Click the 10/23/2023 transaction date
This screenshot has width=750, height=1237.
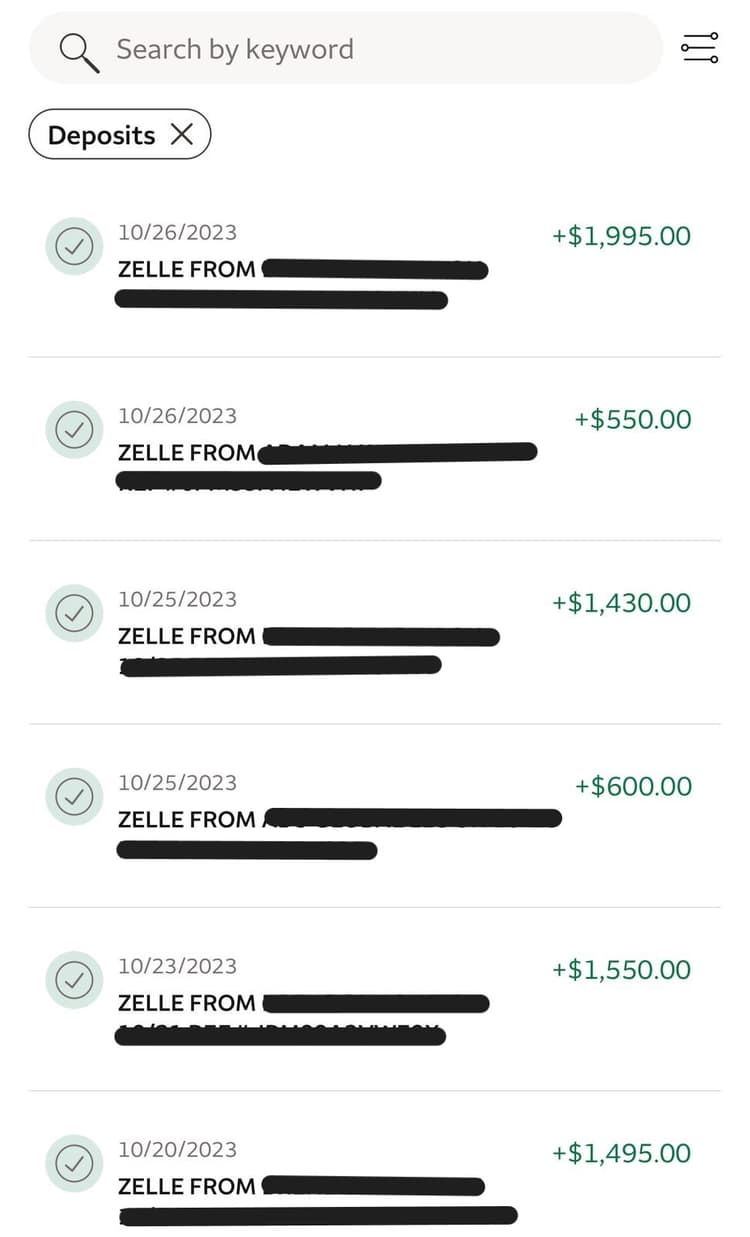pos(177,966)
